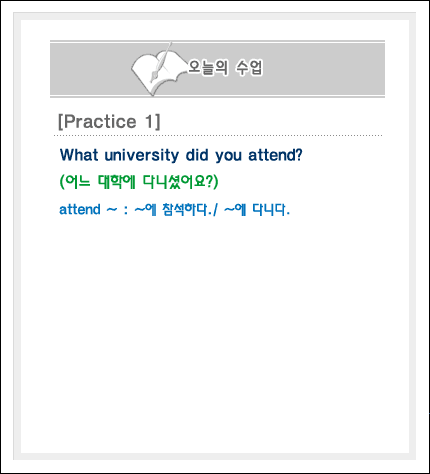Click the light blue word attend
430x474 pixels.
pyautogui.click(x=80, y=210)
